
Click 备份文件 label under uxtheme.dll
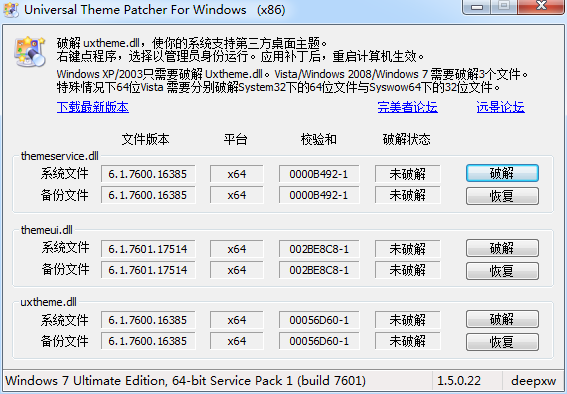coord(64,341)
